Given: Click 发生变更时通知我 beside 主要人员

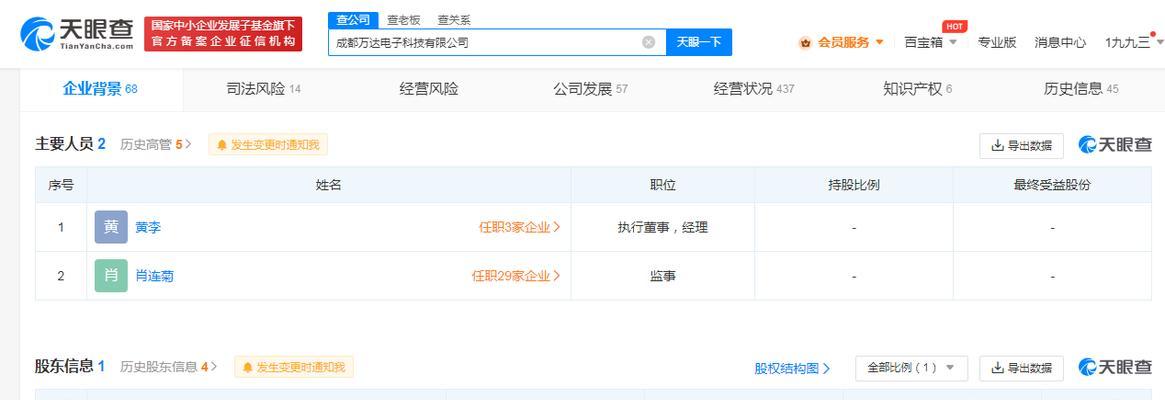Looking at the screenshot, I should [268, 145].
